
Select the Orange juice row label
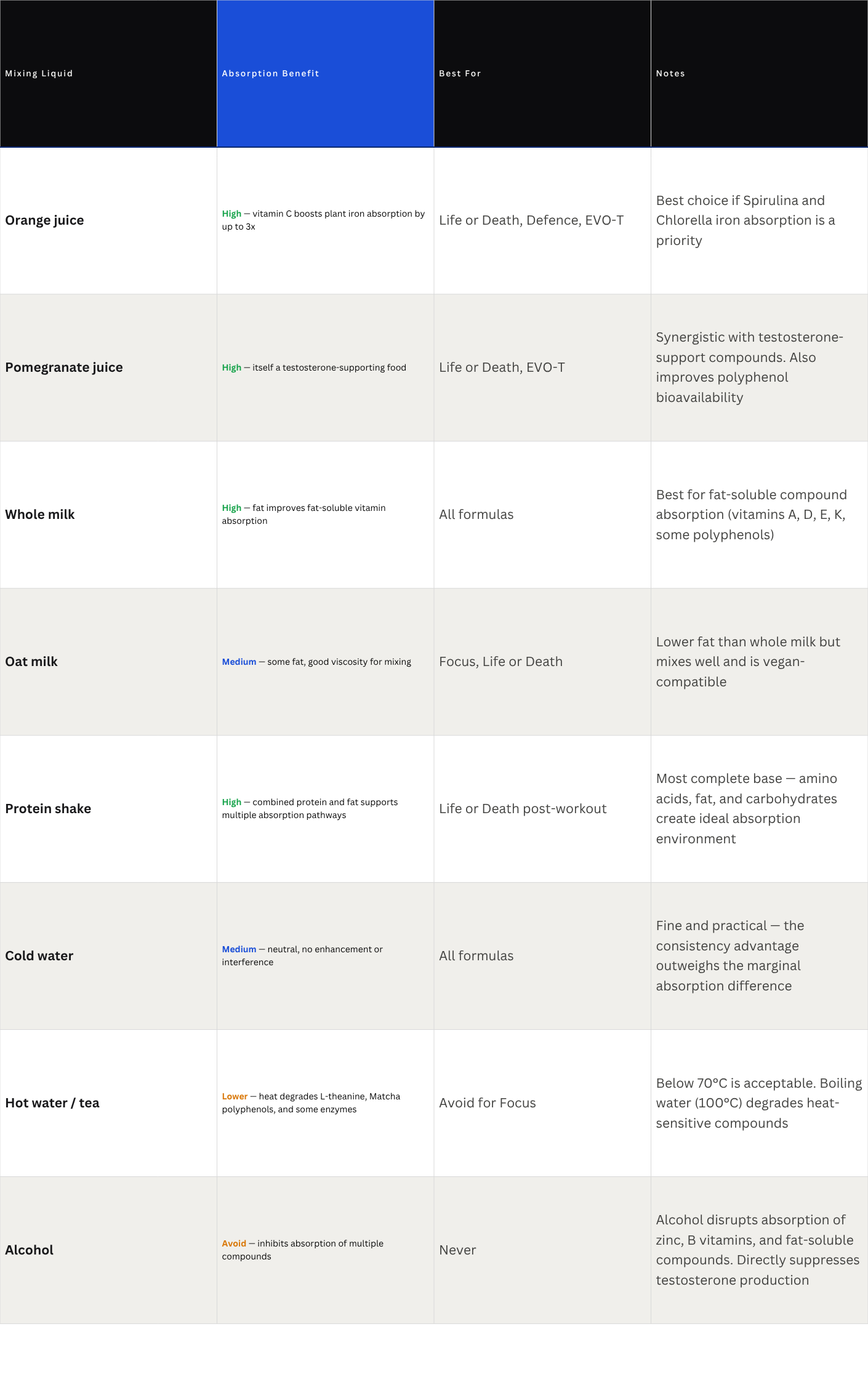(x=44, y=220)
